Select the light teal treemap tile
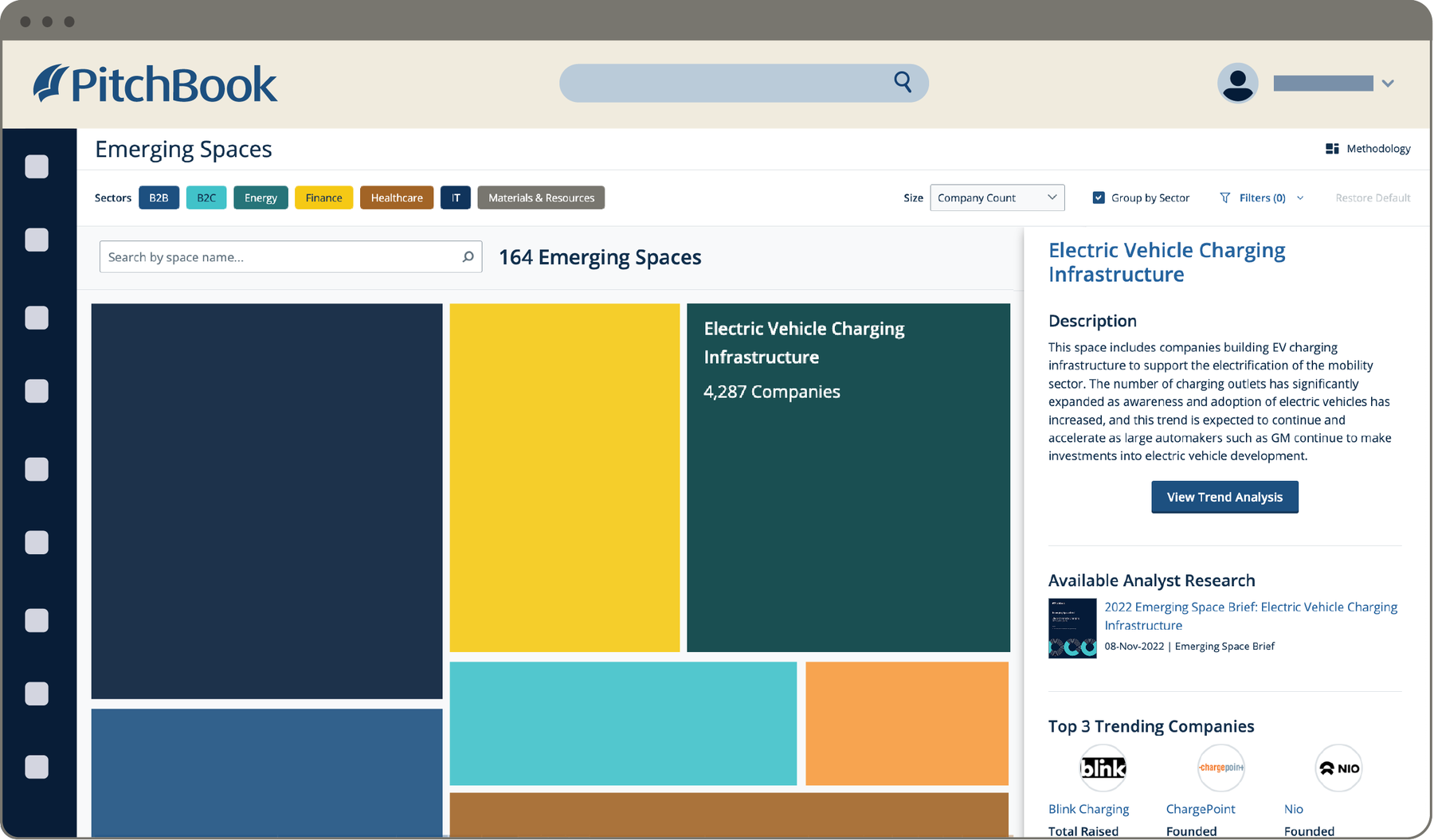Viewport: 1434px width, 840px height. coord(623,724)
